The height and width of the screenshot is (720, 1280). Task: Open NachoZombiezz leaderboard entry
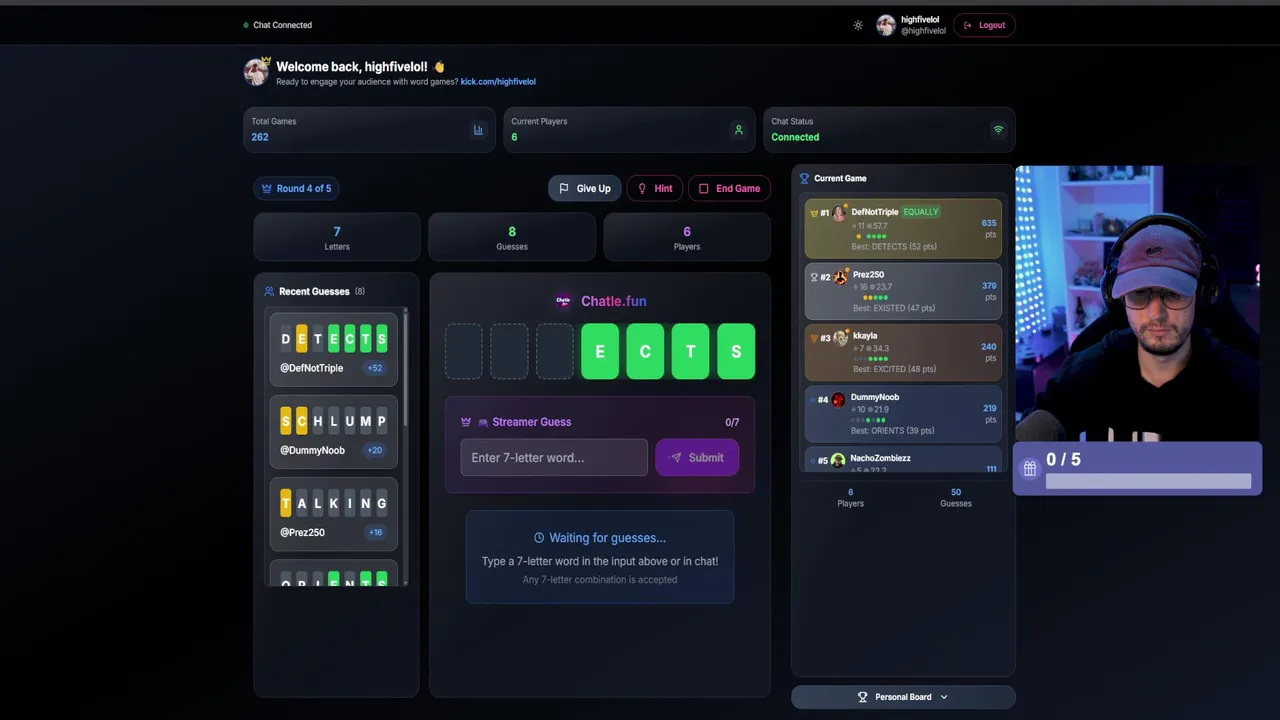click(x=903, y=460)
